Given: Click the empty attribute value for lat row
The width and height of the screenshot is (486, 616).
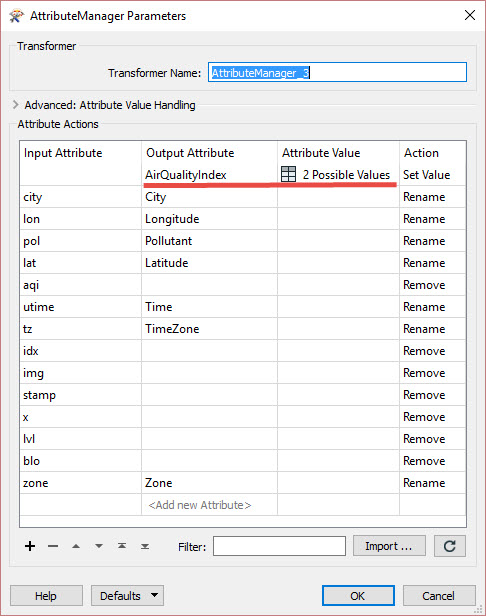Looking at the screenshot, I should pyautogui.click(x=338, y=262).
